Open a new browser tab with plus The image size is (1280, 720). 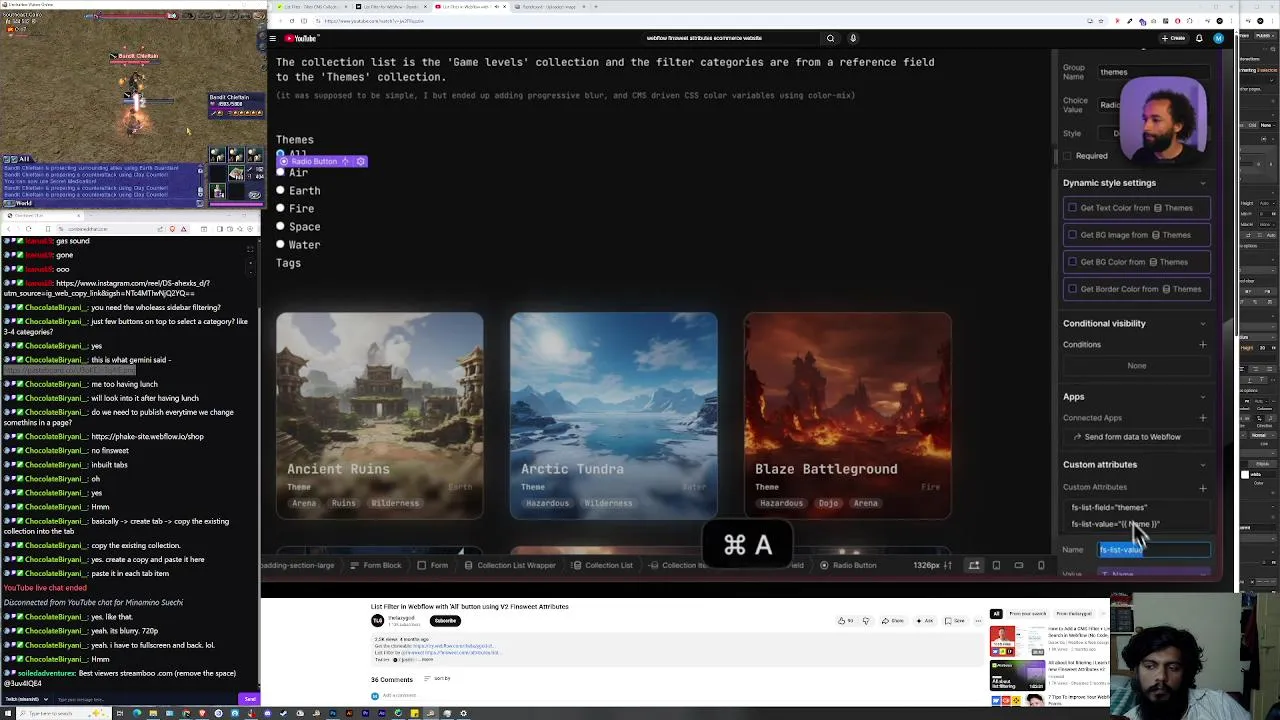click(x=597, y=7)
